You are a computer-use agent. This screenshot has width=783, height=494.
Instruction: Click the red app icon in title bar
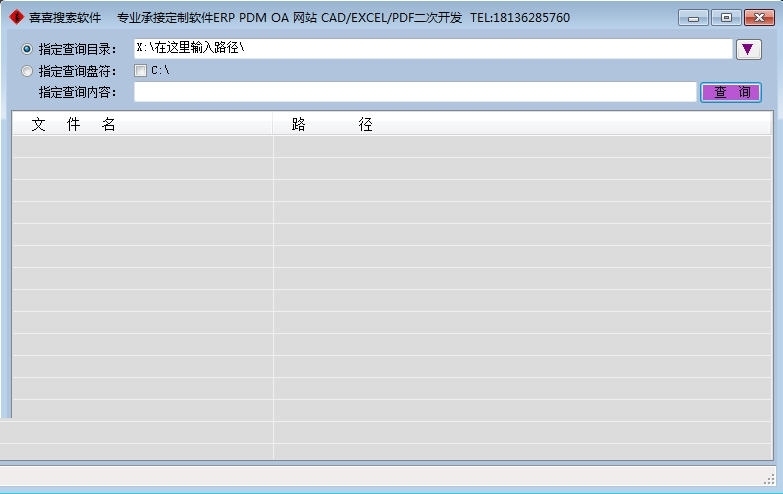[x=16, y=17]
